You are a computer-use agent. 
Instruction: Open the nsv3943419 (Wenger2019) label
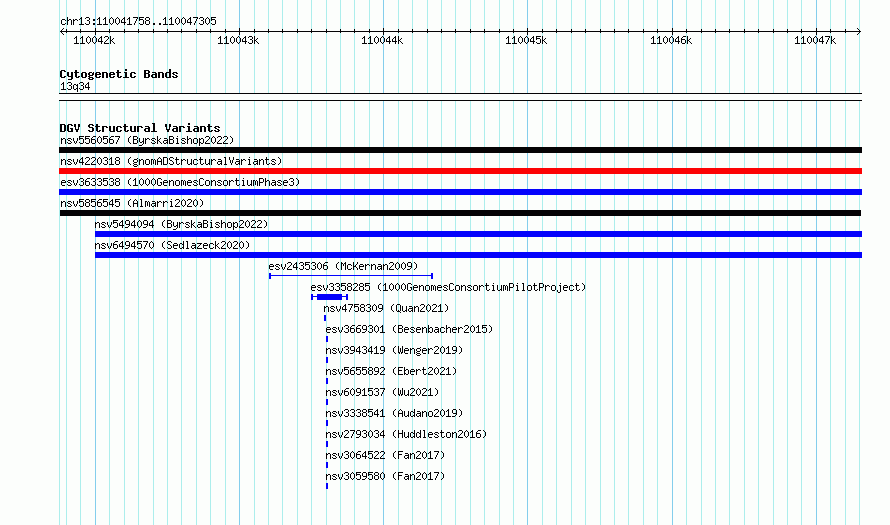394,350
